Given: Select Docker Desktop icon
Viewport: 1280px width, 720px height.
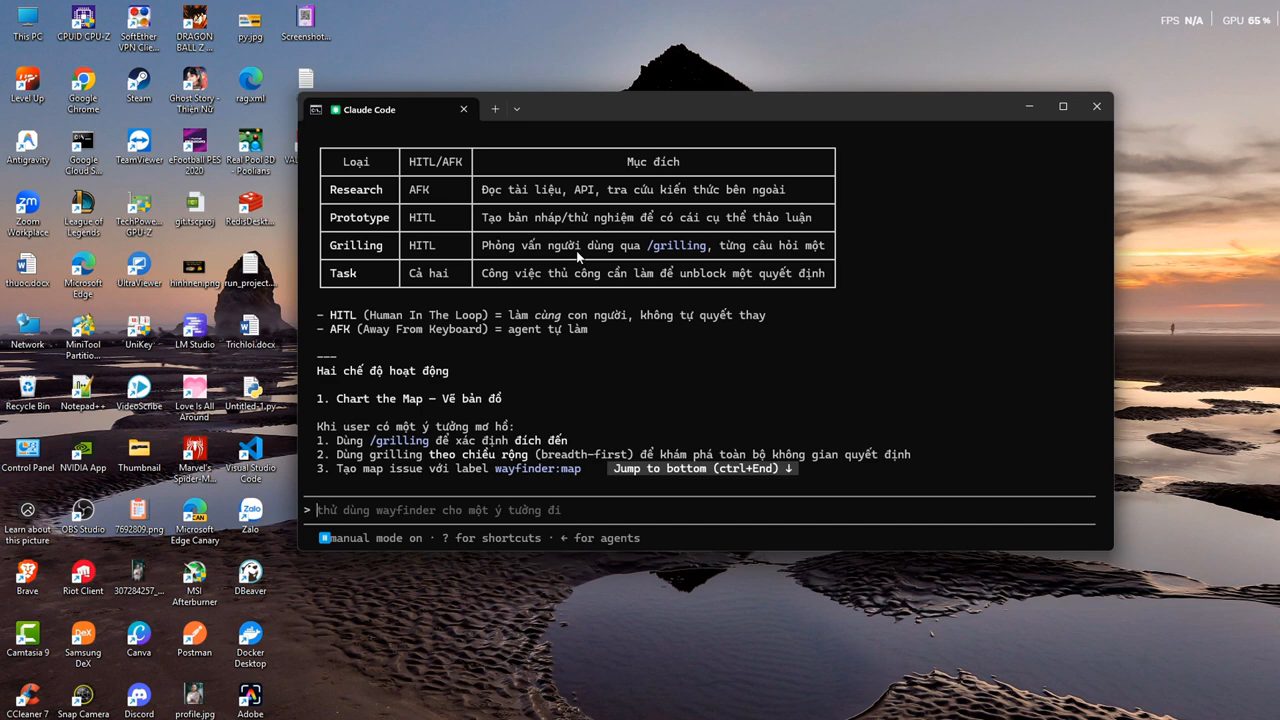Looking at the screenshot, I should pos(250,645).
